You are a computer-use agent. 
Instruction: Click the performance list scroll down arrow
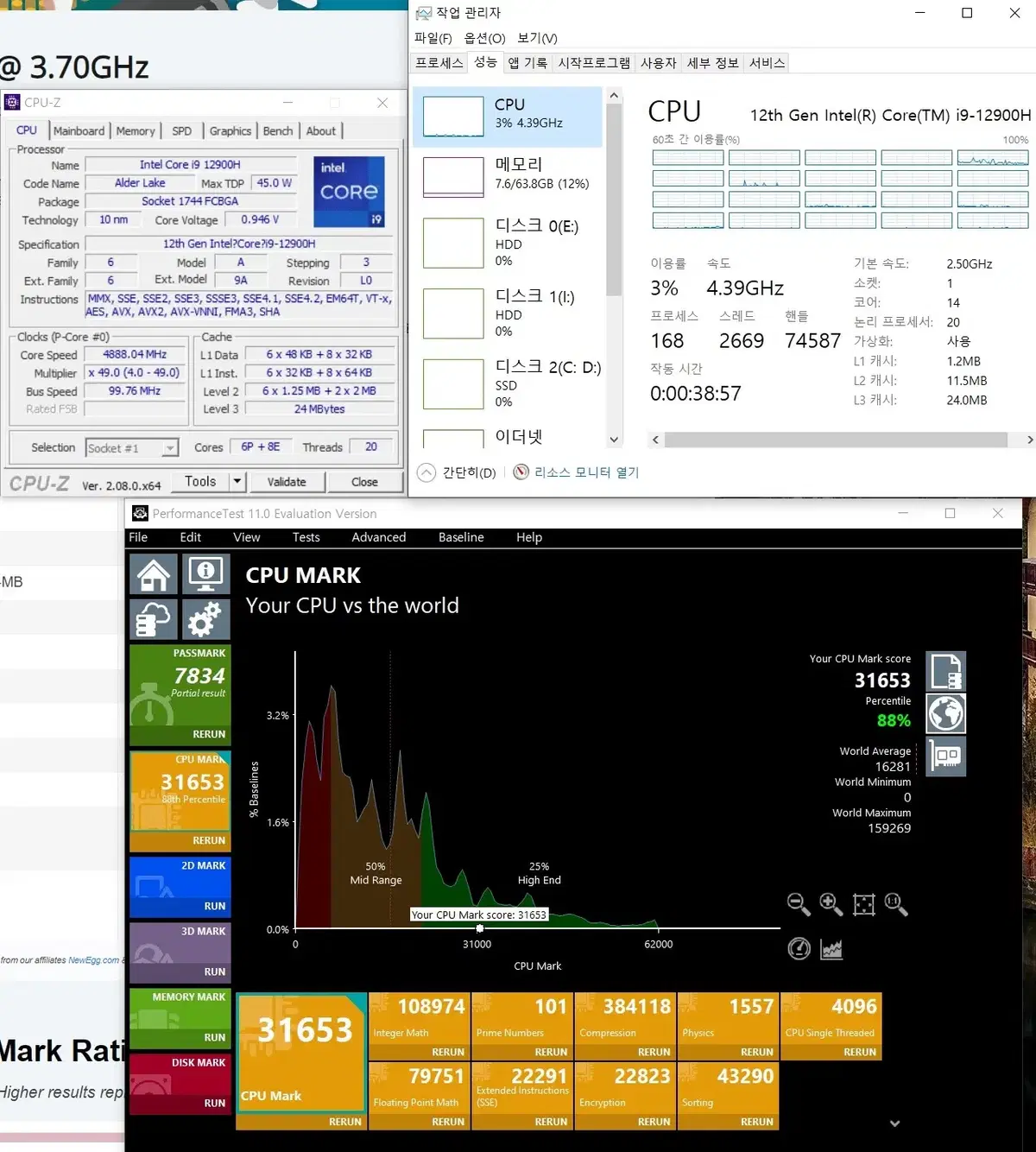(x=614, y=440)
